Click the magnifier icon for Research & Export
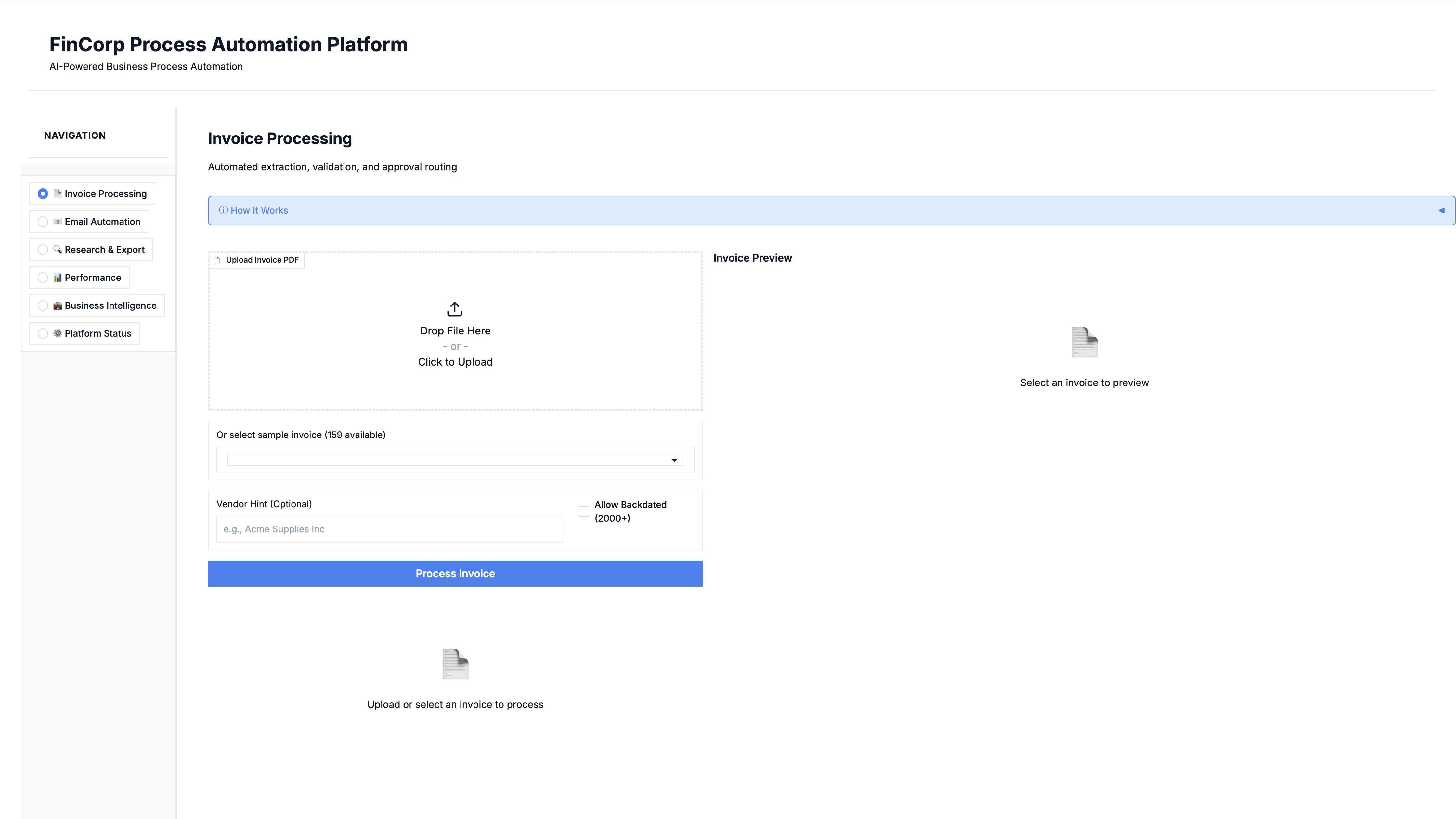 pos(58,249)
